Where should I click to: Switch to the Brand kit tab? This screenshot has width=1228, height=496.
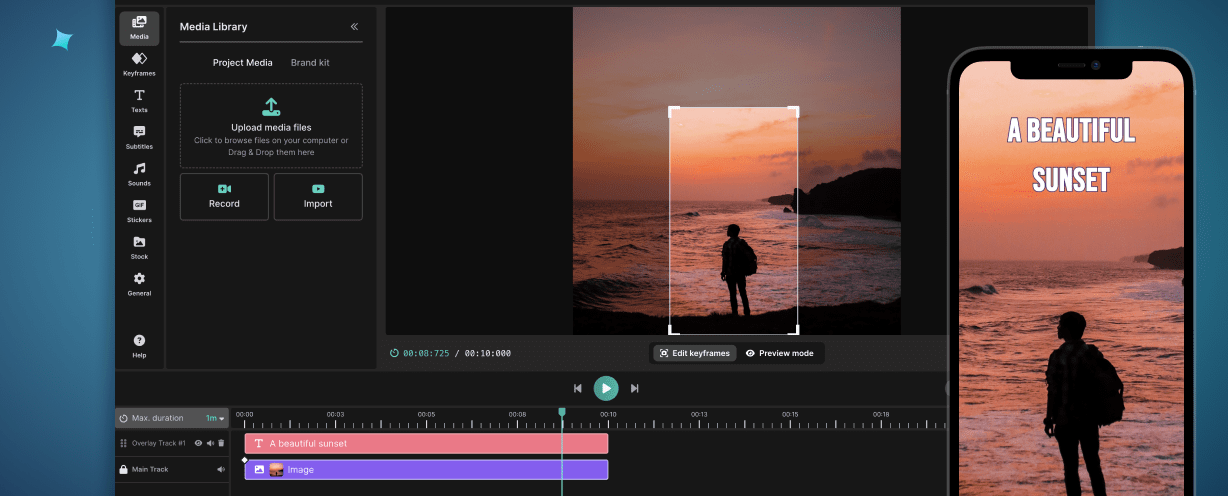pyautogui.click(x=310, y=63)
